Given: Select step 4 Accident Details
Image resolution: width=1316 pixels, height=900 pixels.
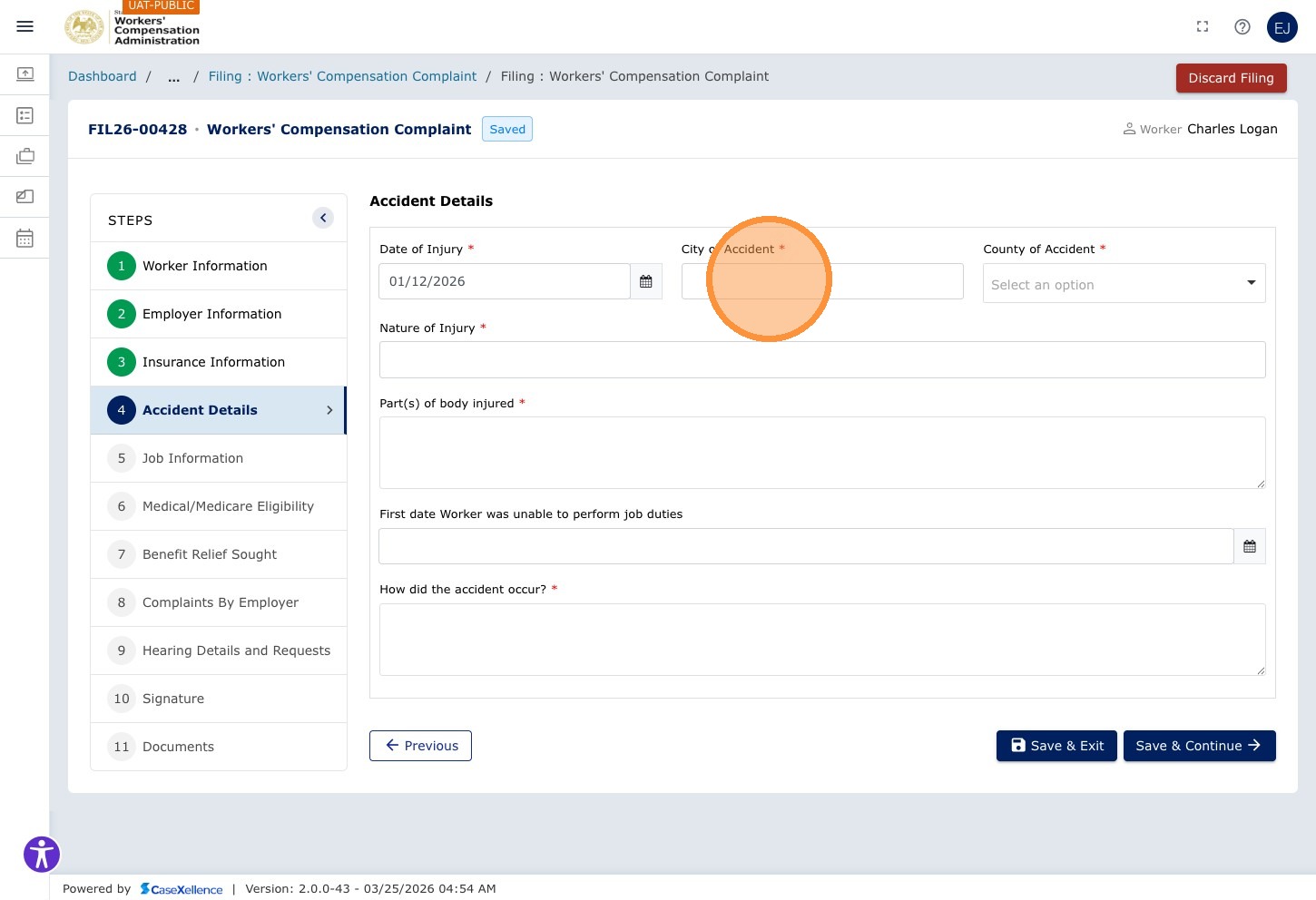Looking at the screenshot, I should pos(219,410).
